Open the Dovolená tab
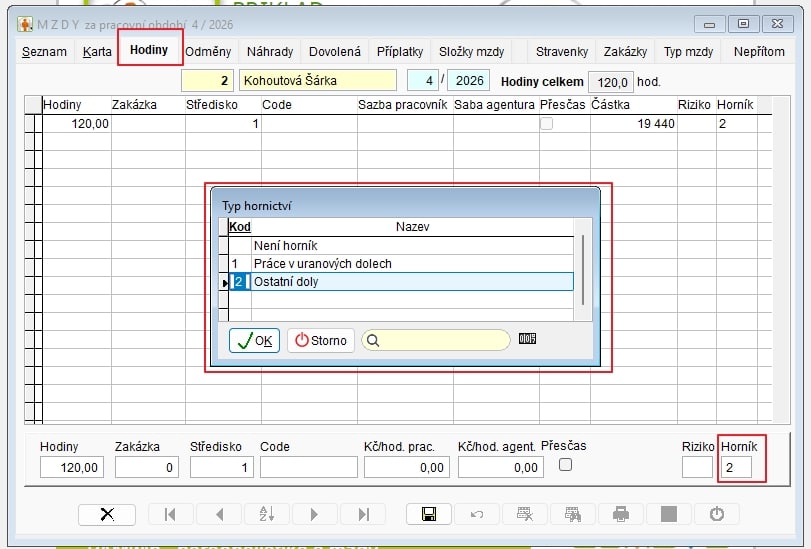 point(335,52)
